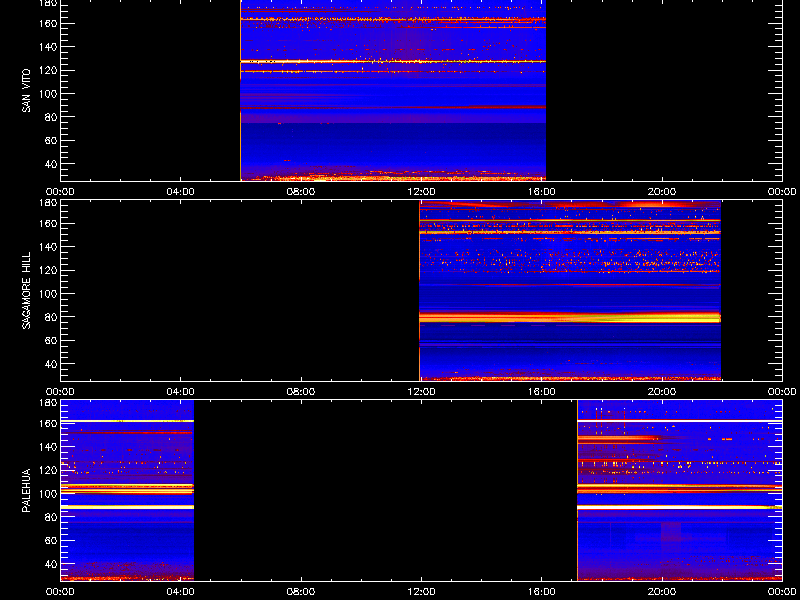Click 04:00 time label under San Vito panel
800x600 pixels.
(181, 192)
